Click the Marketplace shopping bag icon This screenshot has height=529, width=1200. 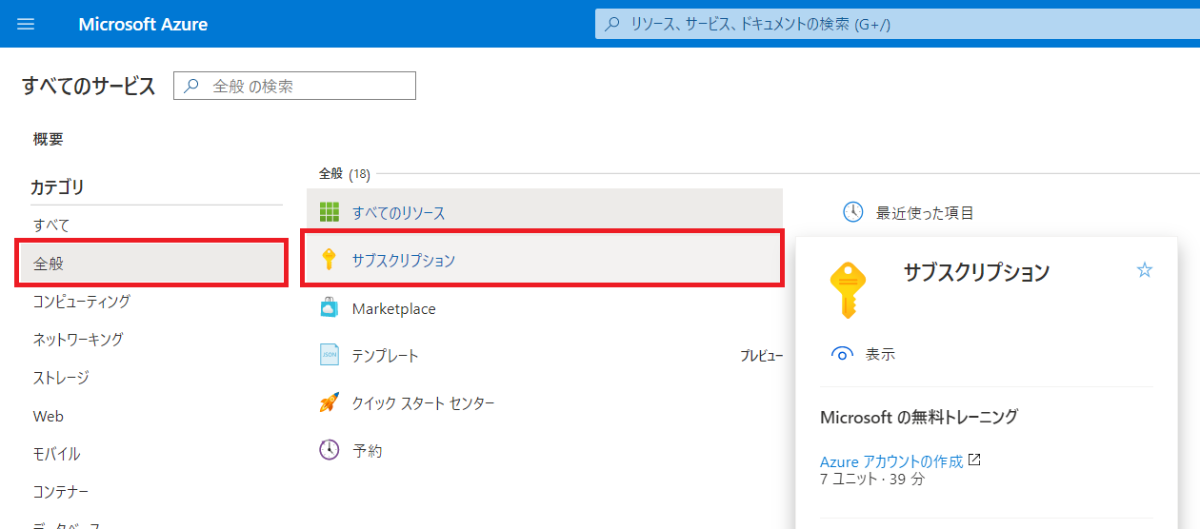329,308
